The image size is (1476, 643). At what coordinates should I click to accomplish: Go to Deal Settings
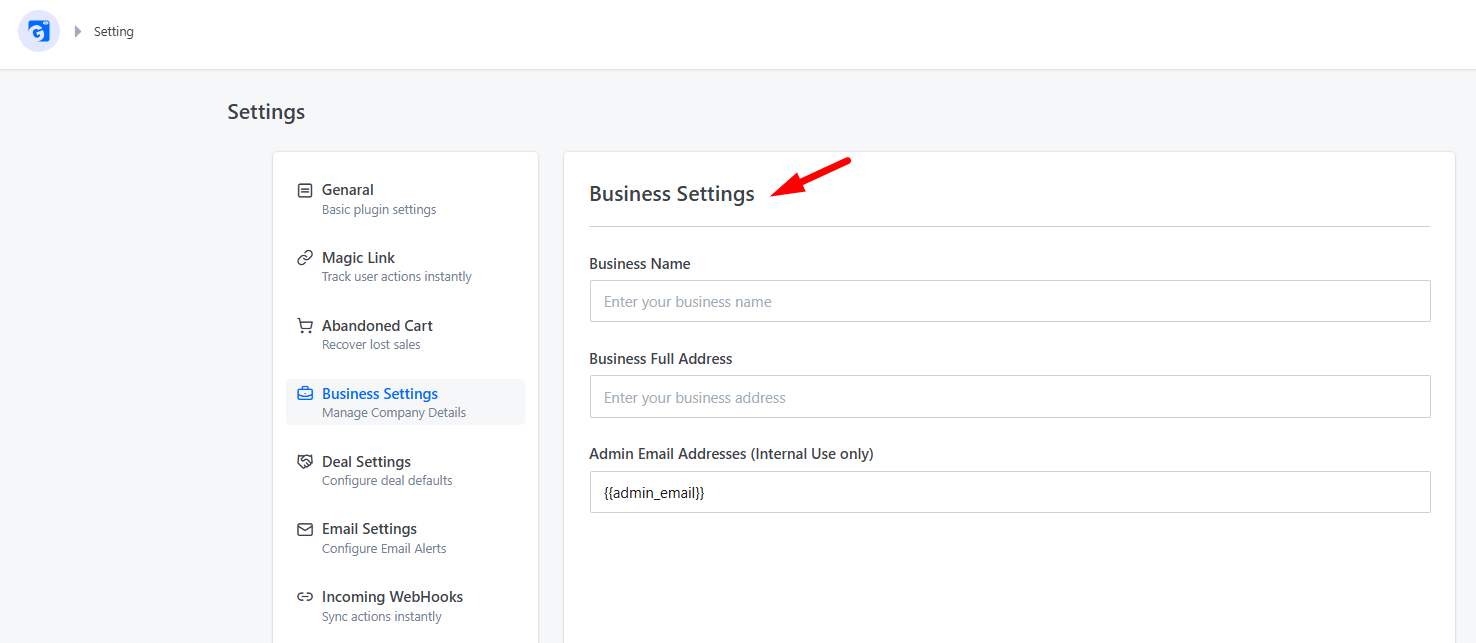[405, 470]
